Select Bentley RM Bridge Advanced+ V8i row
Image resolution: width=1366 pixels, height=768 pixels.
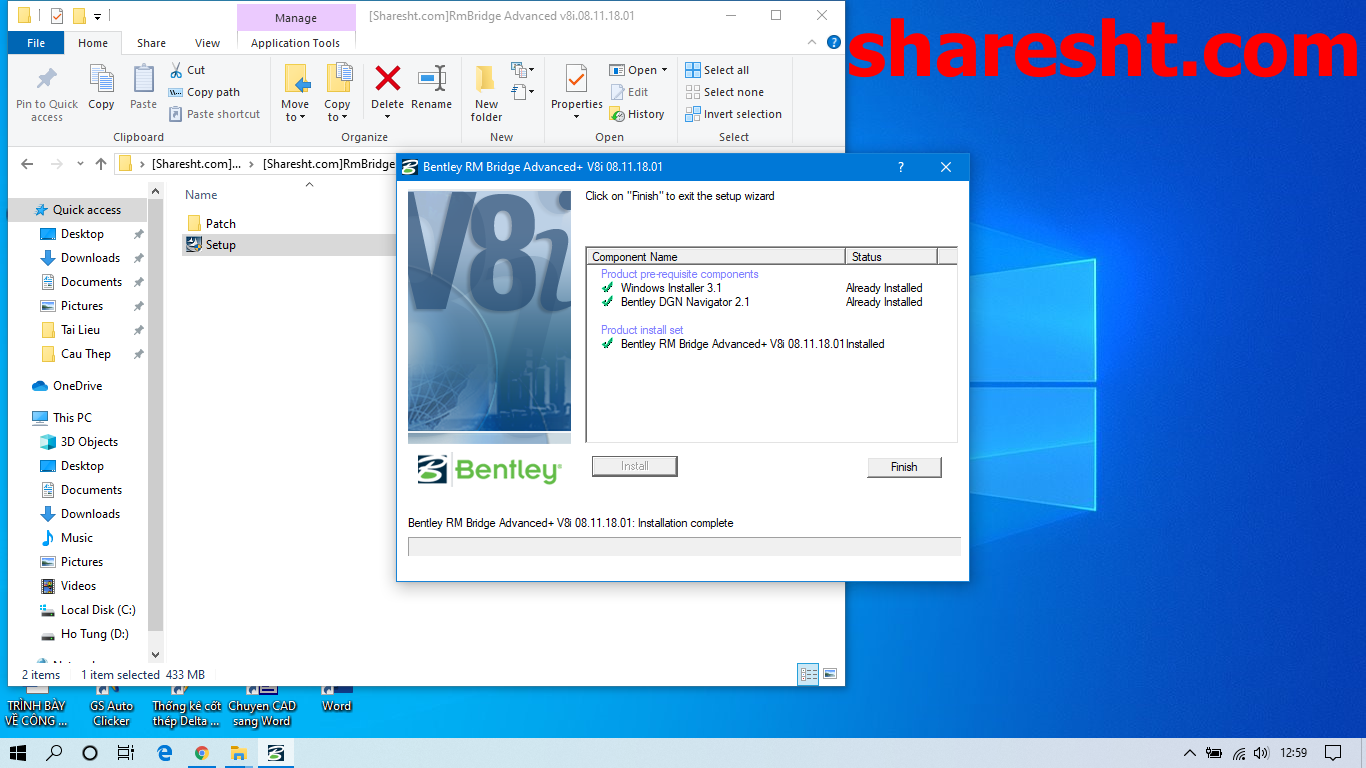(x=743, y=344)
